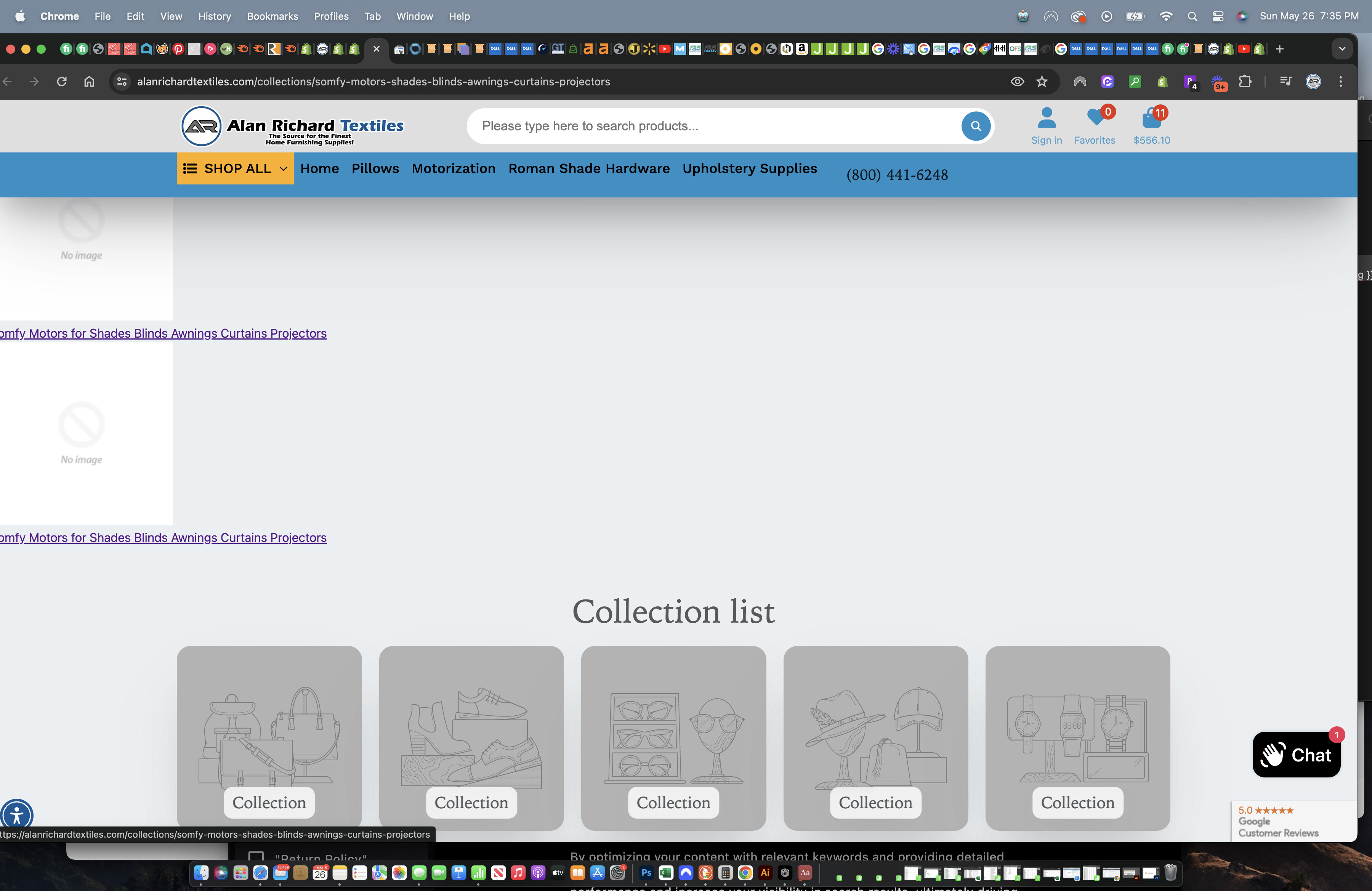Close the active Chrome tab

[x=377, y=49]
